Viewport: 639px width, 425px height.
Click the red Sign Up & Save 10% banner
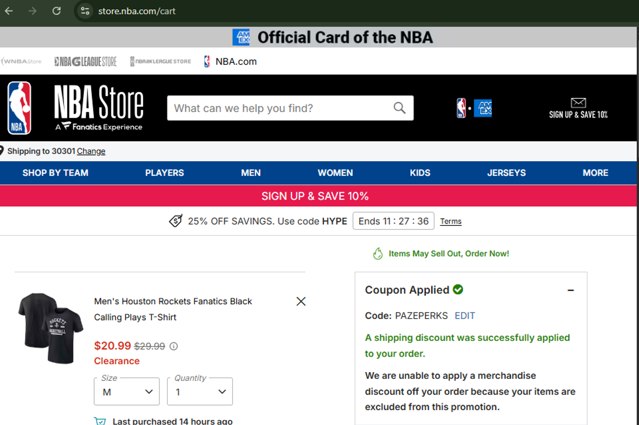point(318,196)
